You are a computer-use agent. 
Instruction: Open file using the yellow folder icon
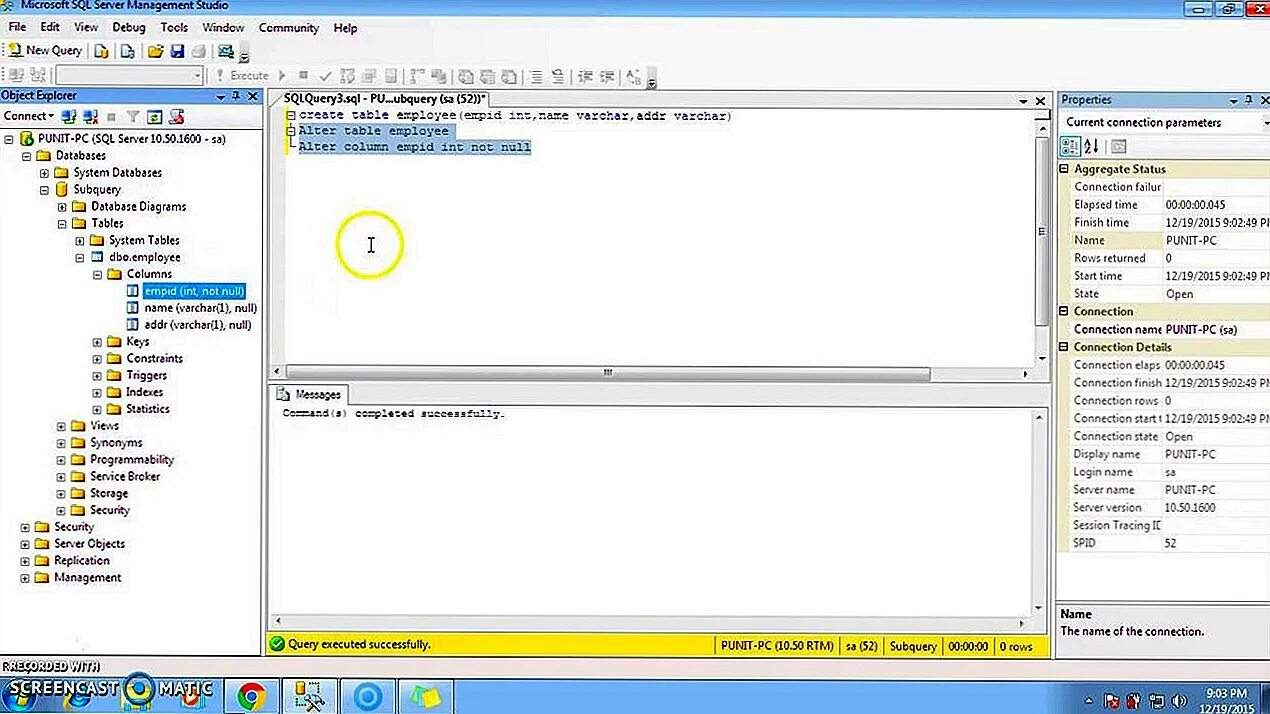coord(155,51)
